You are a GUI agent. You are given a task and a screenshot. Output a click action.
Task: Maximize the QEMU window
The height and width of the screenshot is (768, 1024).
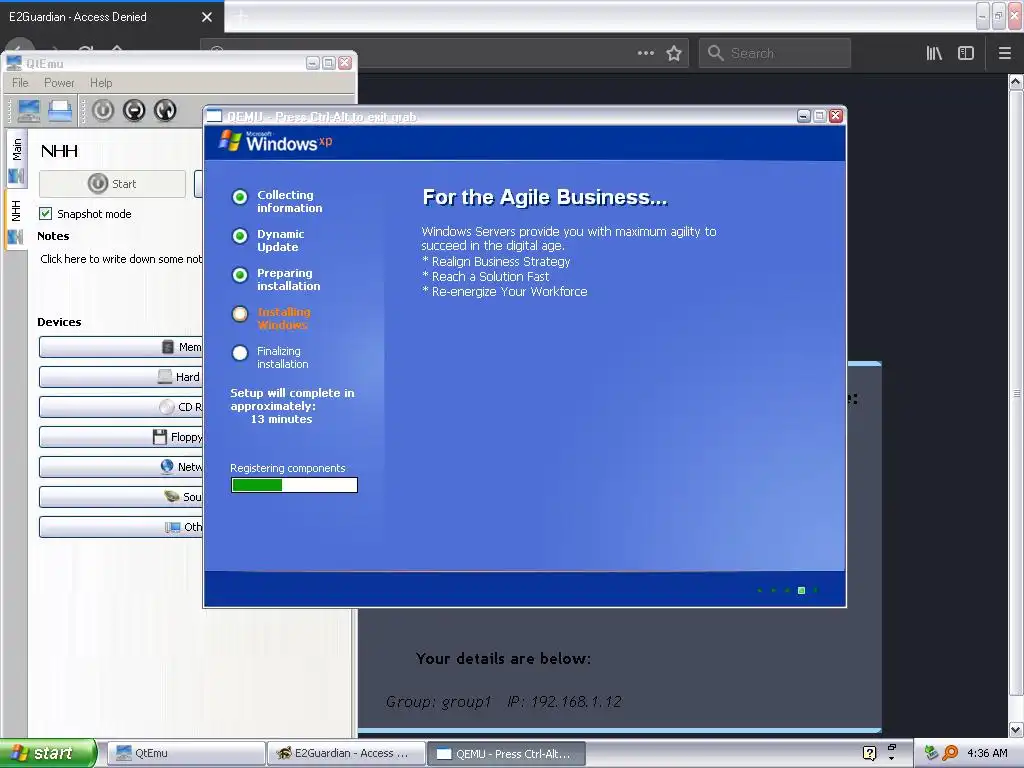820,116
